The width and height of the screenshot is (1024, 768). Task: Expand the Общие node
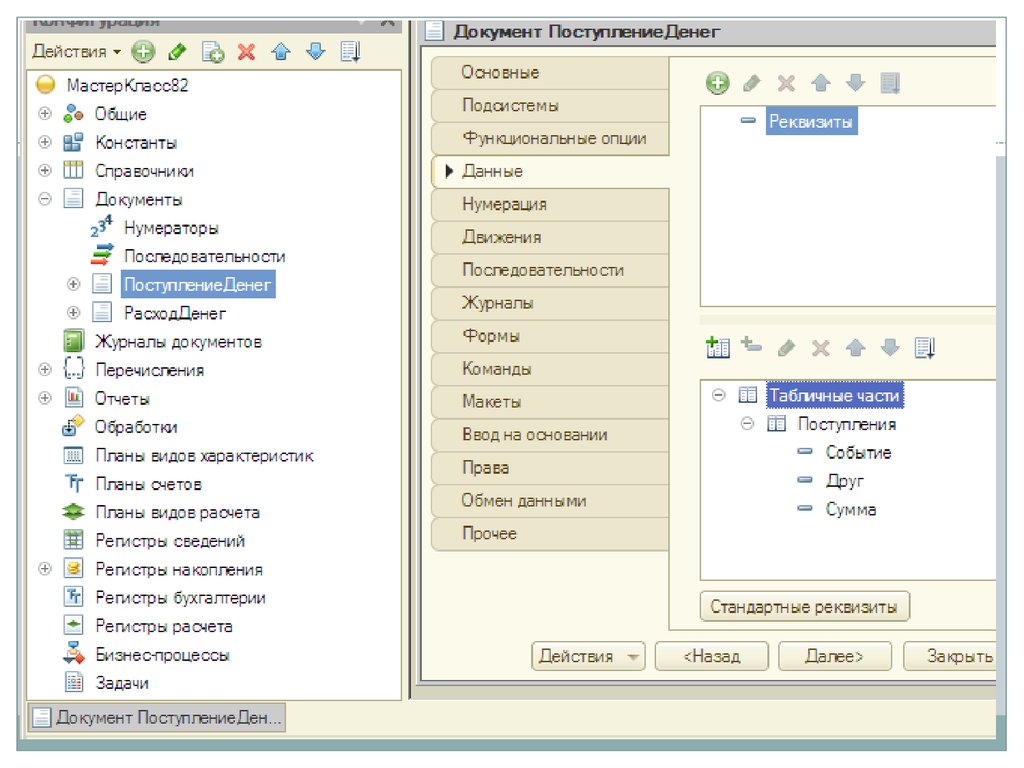(x=44, y=114)
